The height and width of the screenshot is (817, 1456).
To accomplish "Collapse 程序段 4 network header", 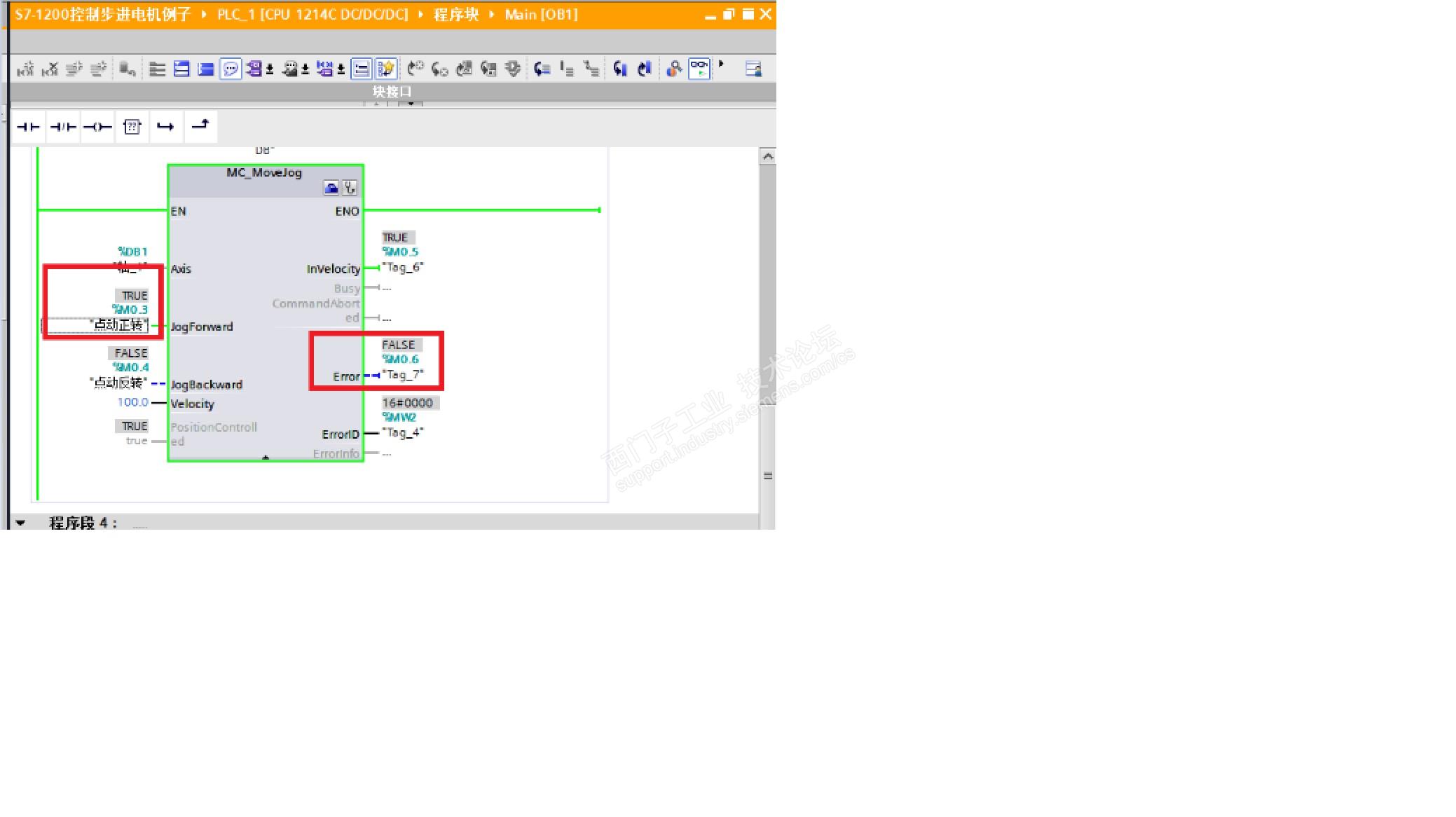I will click(20, 523).
